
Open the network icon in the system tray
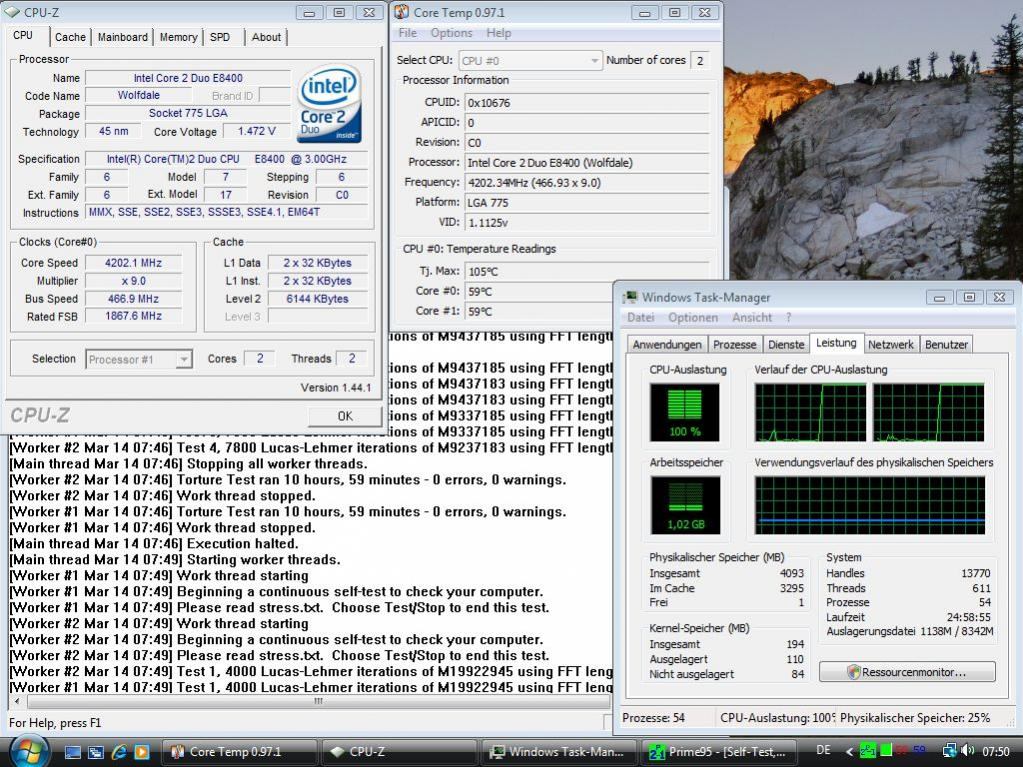pyautogui.click(x=949, y=751)
